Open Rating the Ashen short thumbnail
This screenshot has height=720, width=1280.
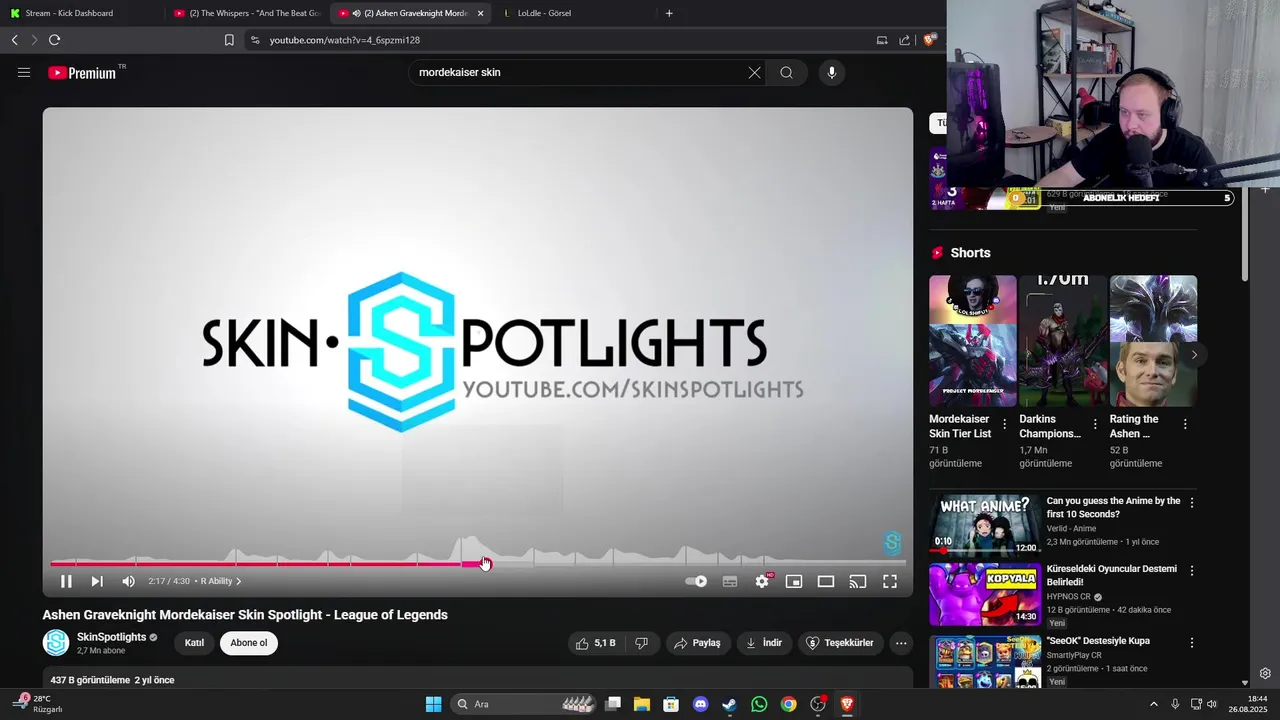tap(1153, 341)
